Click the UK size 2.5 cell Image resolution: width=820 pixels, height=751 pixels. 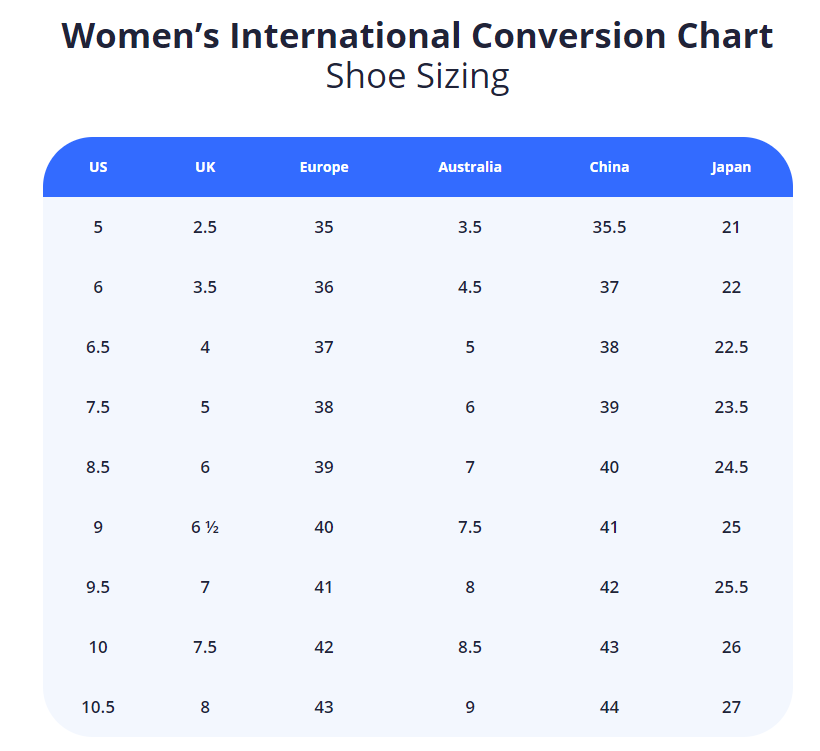(205, 227)
